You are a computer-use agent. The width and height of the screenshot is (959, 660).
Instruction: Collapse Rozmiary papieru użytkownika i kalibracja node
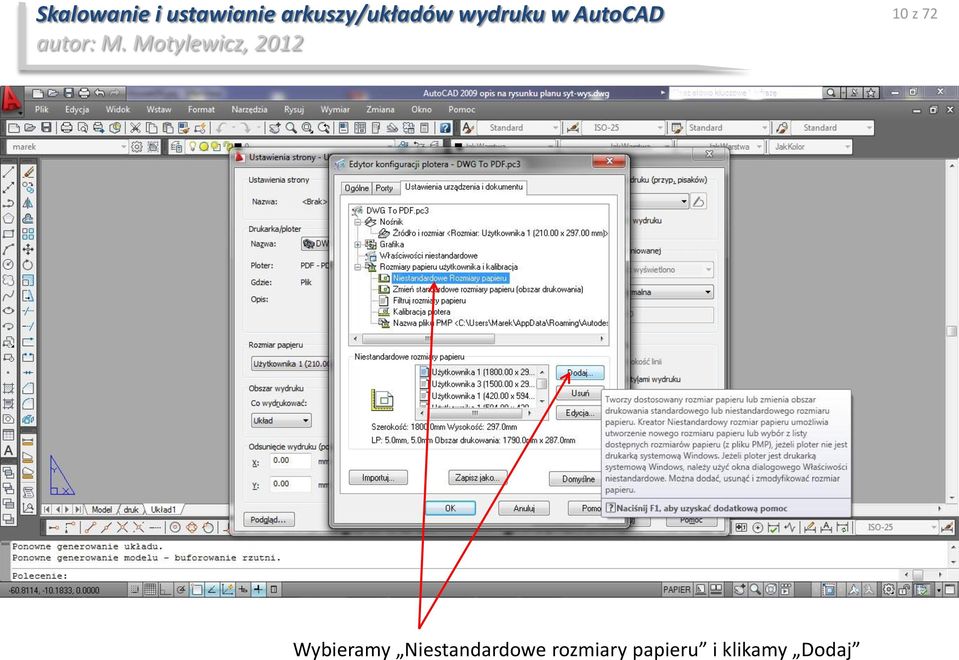pyautogui.click(x=358, y=267)
